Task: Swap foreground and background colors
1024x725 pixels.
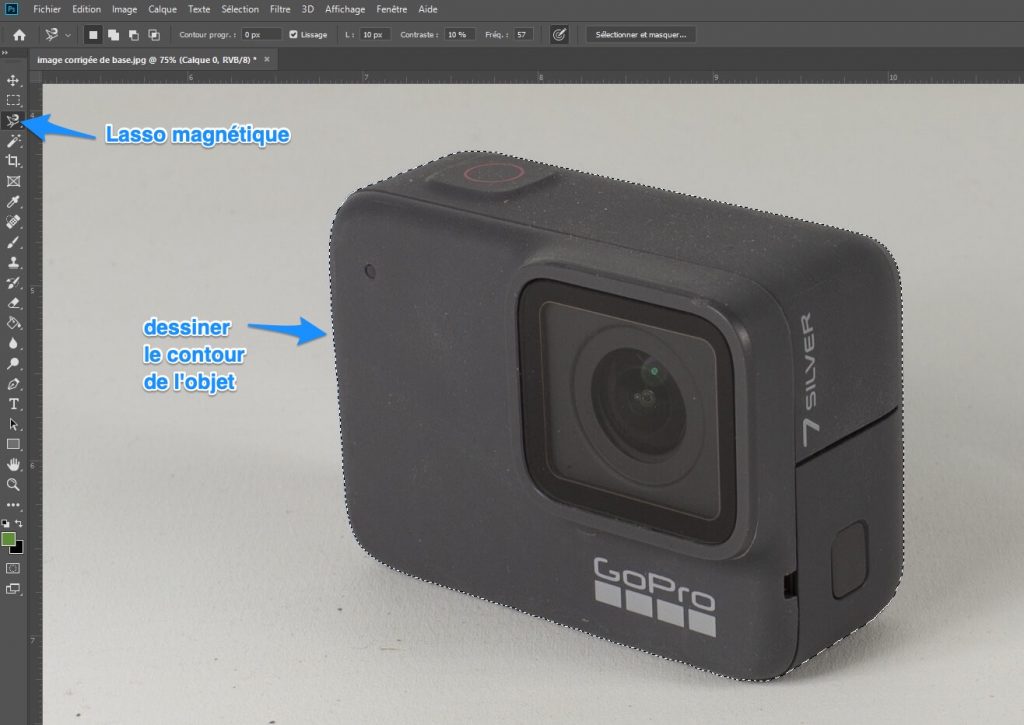Action: click(x=19, y=523)
